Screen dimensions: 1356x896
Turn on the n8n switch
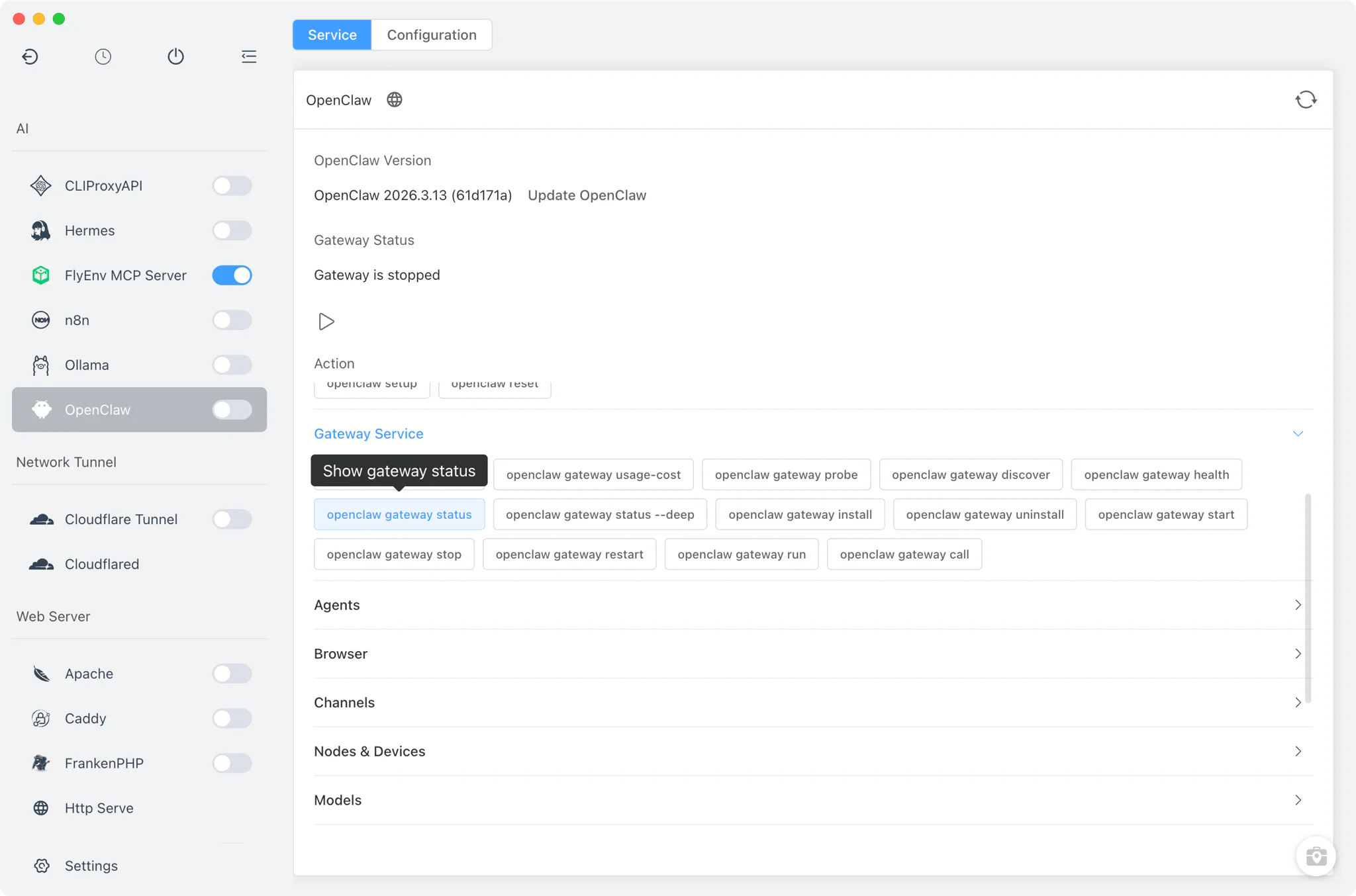tap(232, 320)
